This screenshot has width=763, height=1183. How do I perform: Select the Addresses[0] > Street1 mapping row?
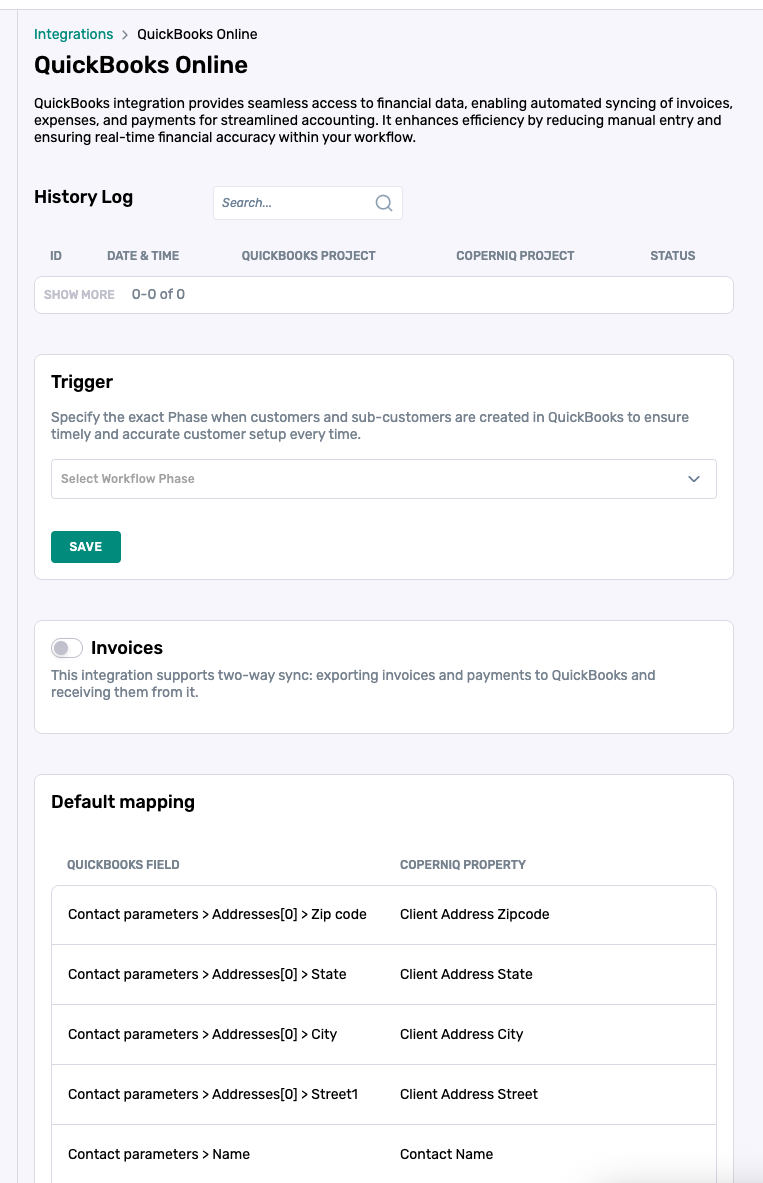click(383, 1095)
